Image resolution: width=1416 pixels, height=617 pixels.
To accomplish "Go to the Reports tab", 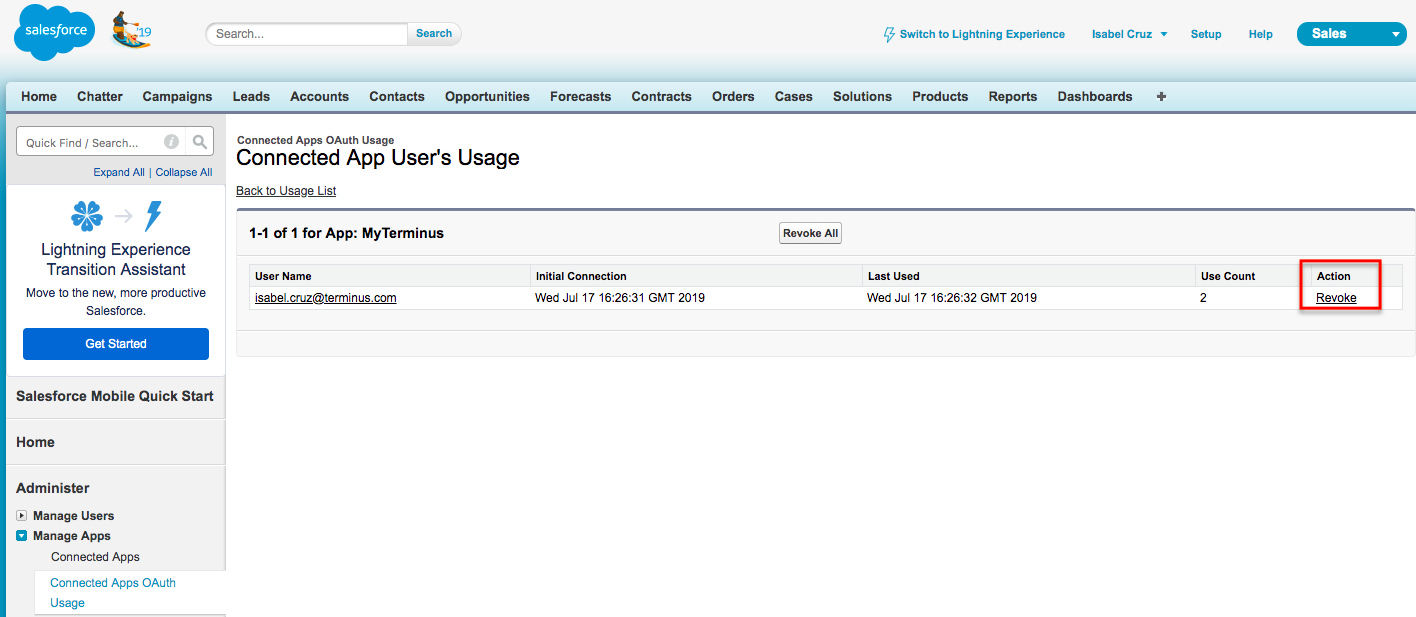I will 1012,97.
